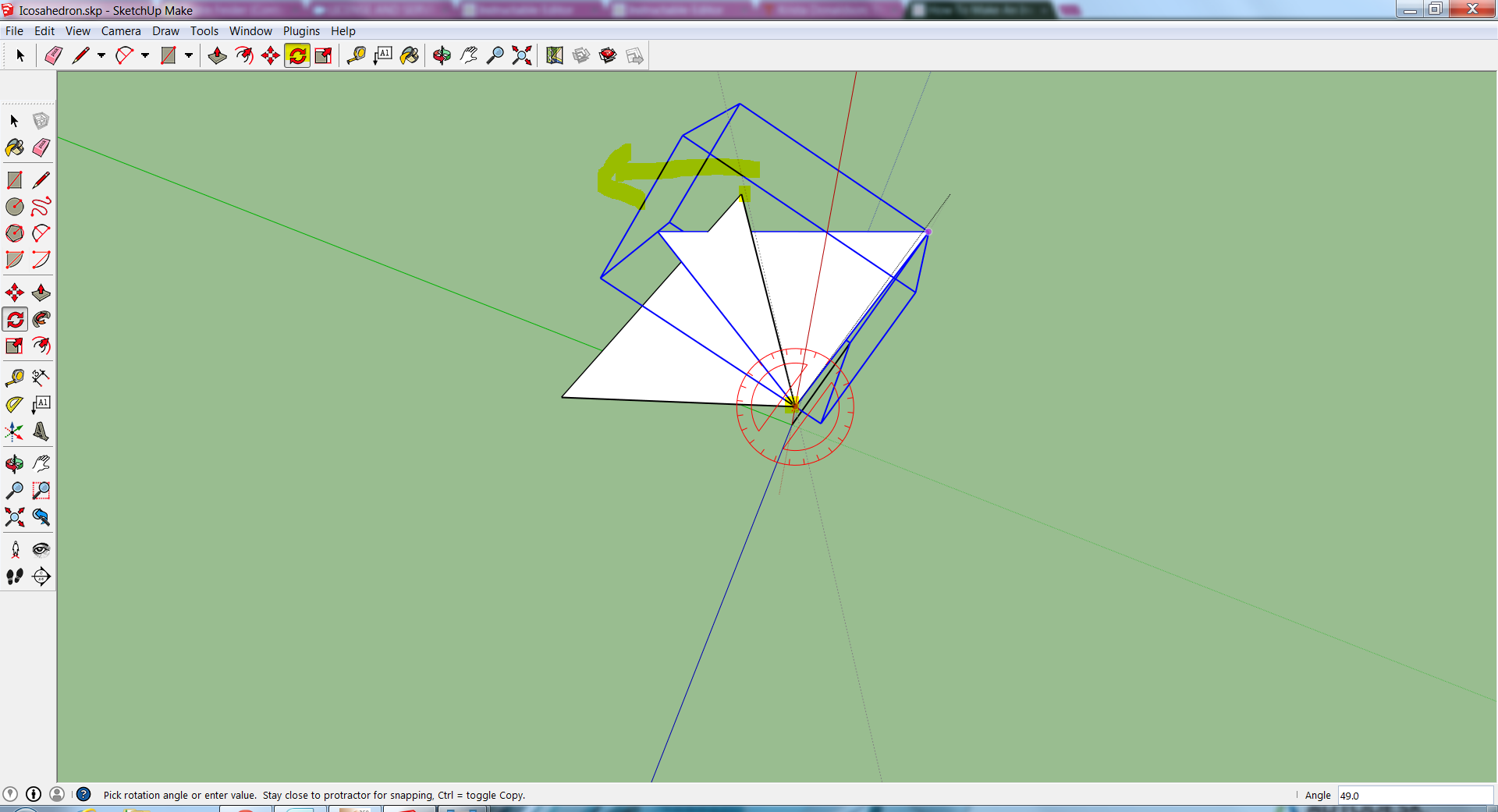Viewport: 1498px width, 812px height.
Task: Open the Help menu
Action: click(343, 31)
